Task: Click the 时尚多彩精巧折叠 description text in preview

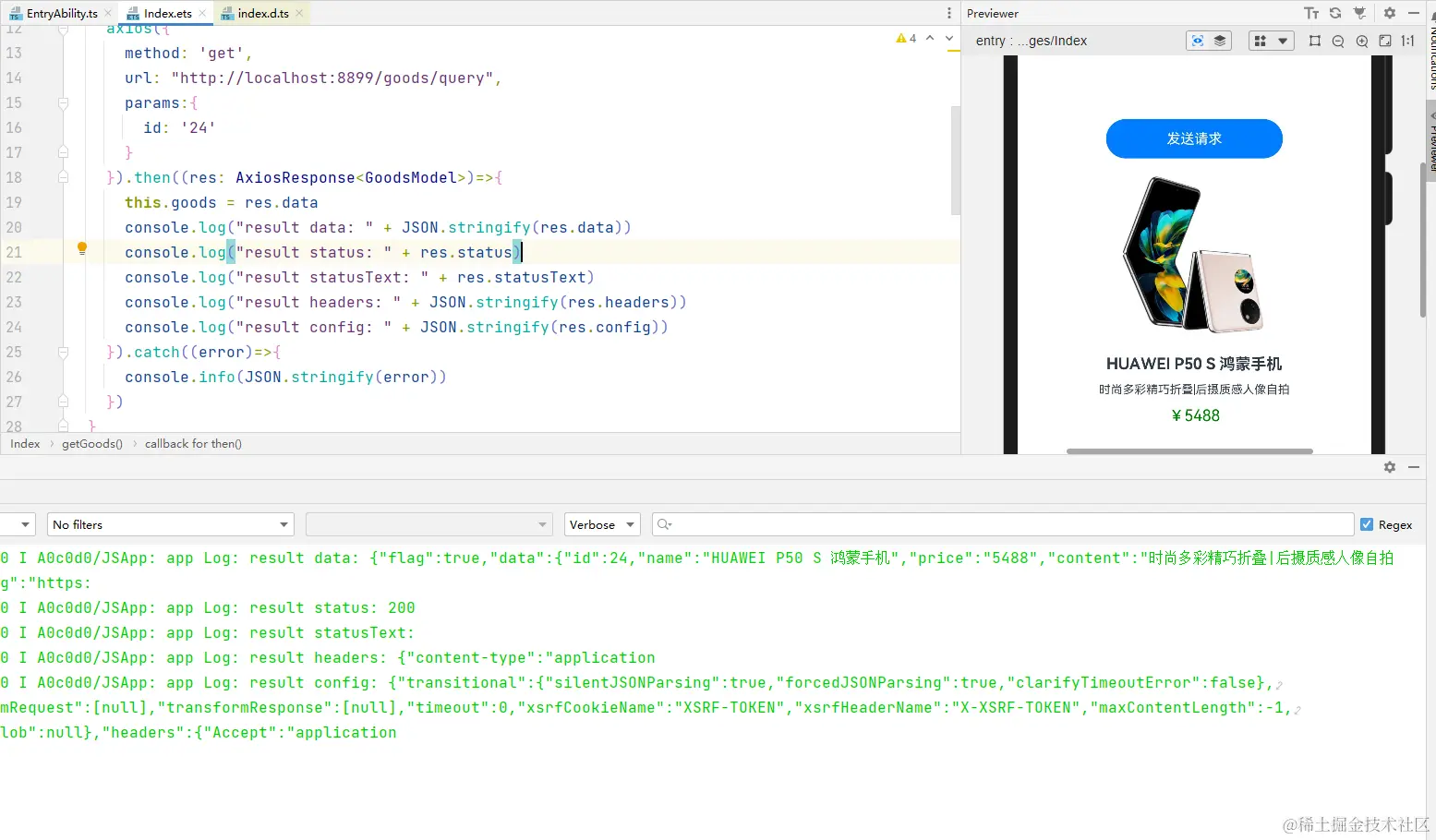Action: coord(1194,390)
